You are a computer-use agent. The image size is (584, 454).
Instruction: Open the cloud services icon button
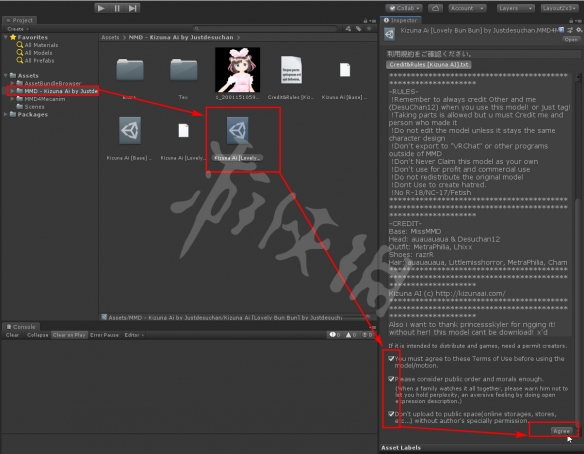[x=435, y=8]
